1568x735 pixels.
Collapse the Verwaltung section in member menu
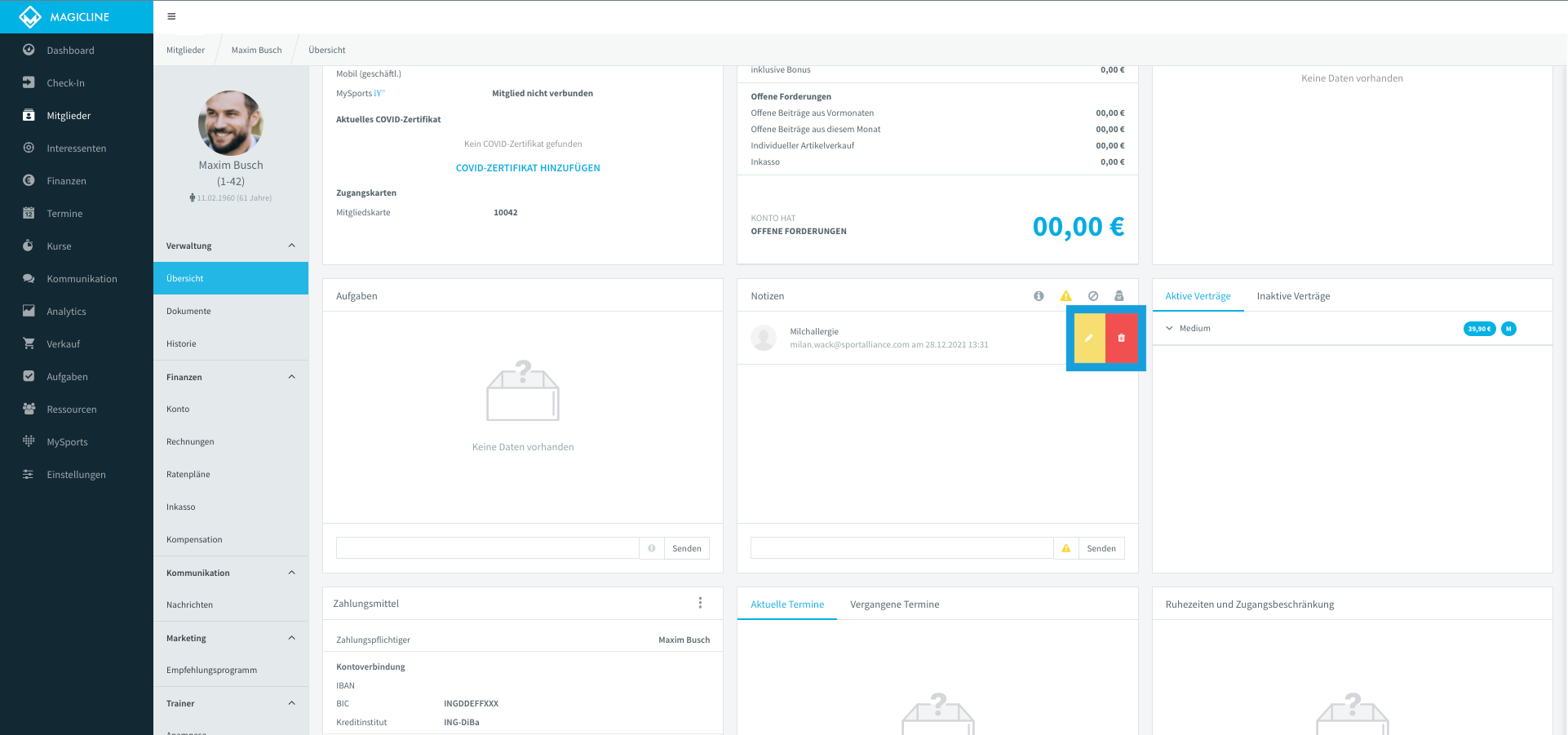(x=292, y=246)
